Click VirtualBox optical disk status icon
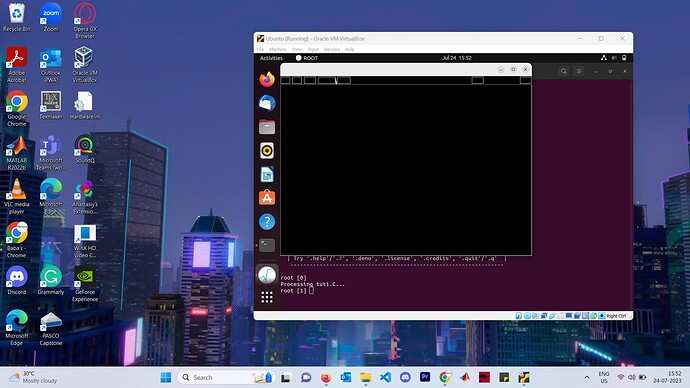 pos(527,316)
